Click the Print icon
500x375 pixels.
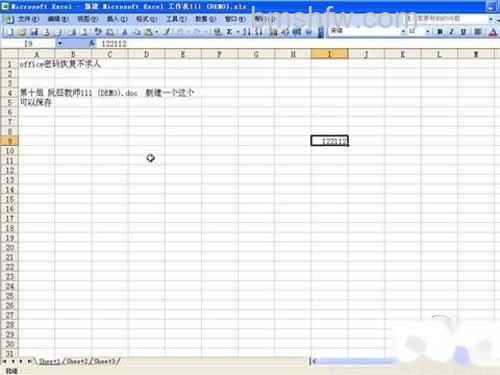point(72,32)
